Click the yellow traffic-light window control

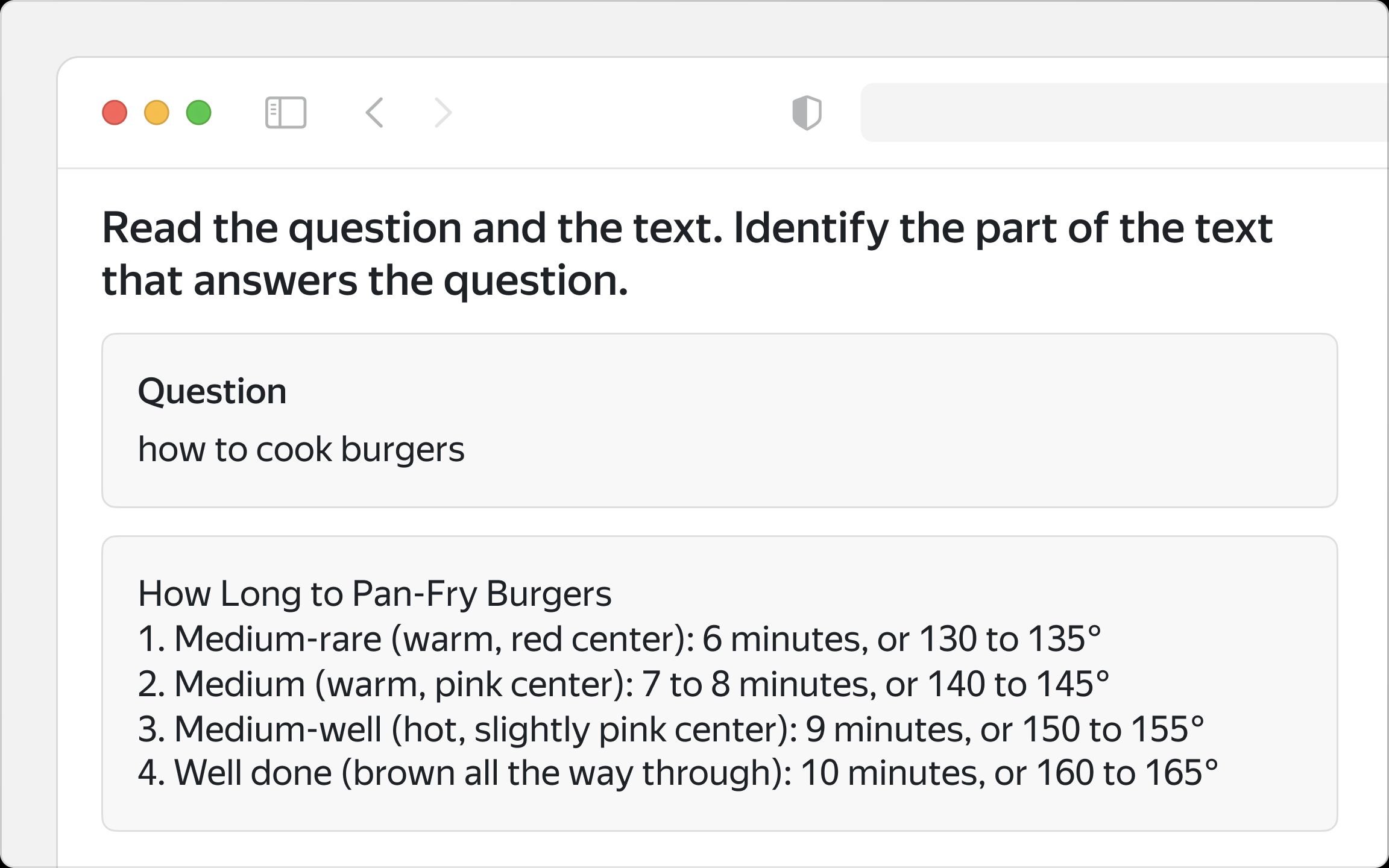157,112
